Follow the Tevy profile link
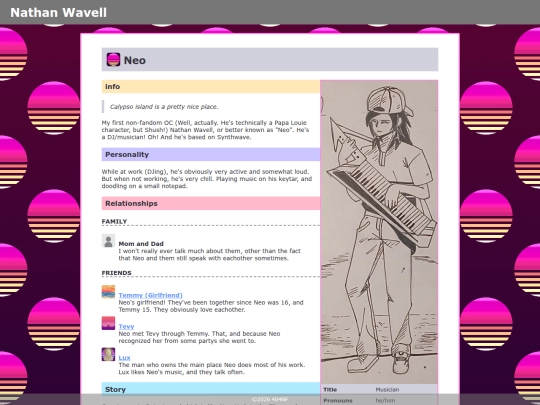Image resolution: width=540 pixels, height=405 pixels. (x=126, y=326)
